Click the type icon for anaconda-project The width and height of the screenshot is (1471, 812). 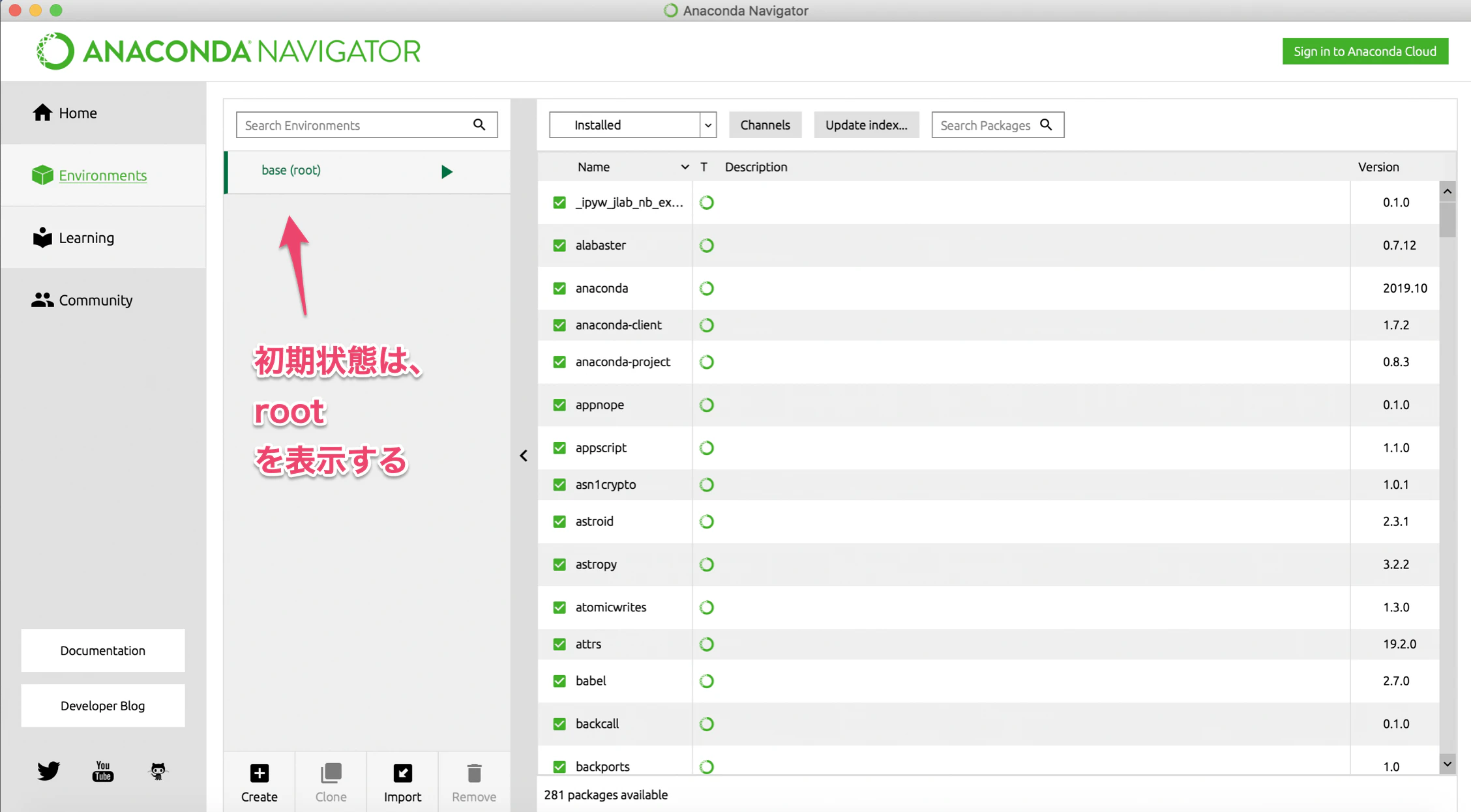707,362
